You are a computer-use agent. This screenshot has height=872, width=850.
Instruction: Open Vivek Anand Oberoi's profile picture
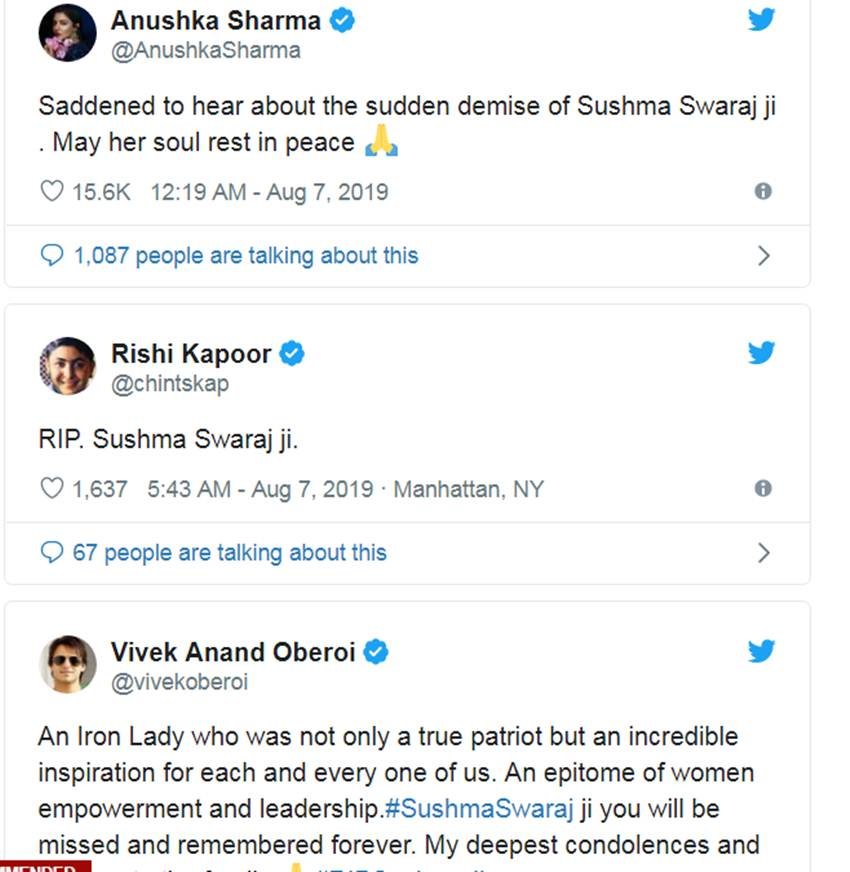[67, 664]
